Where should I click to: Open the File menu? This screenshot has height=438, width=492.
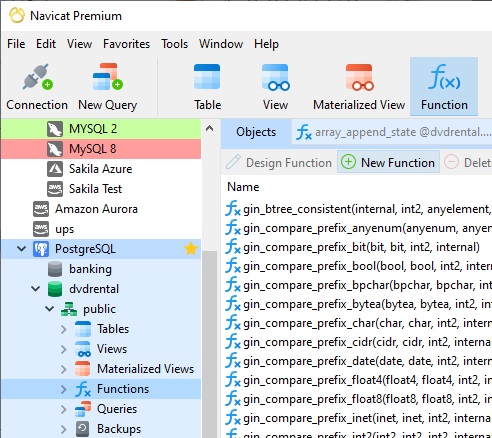coord(16,44)
